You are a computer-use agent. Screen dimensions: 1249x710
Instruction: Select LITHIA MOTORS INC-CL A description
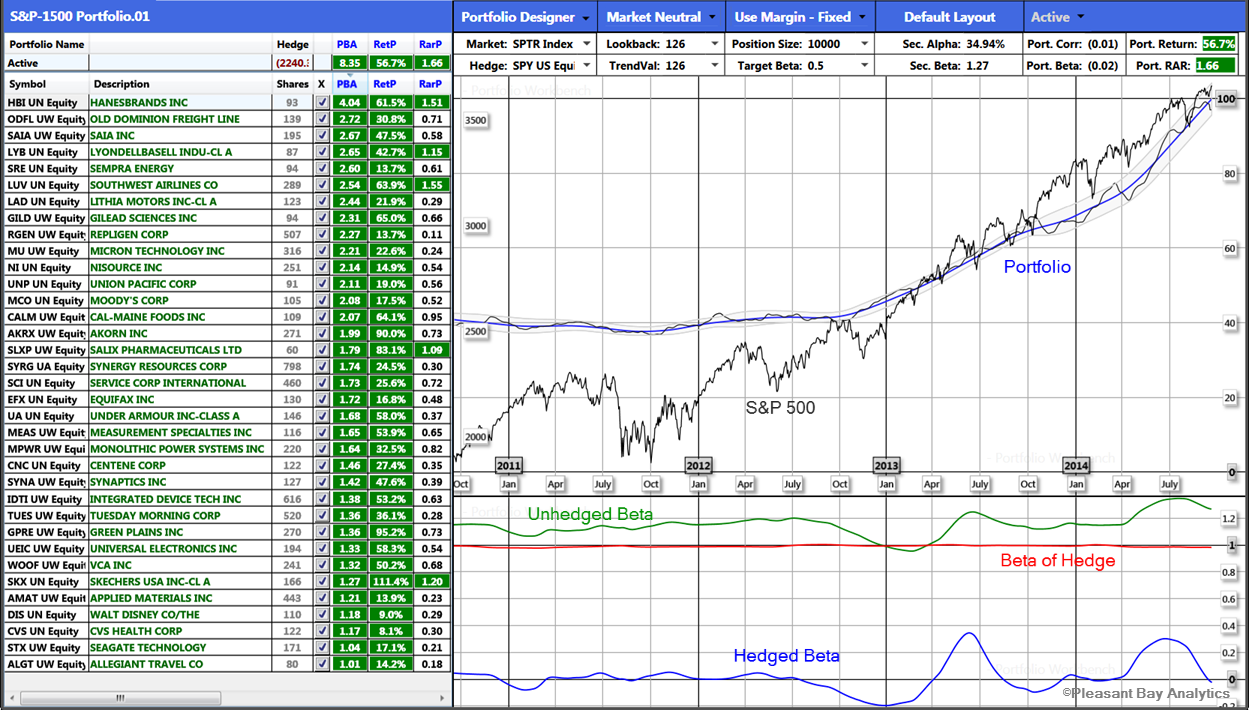[180, 201]
